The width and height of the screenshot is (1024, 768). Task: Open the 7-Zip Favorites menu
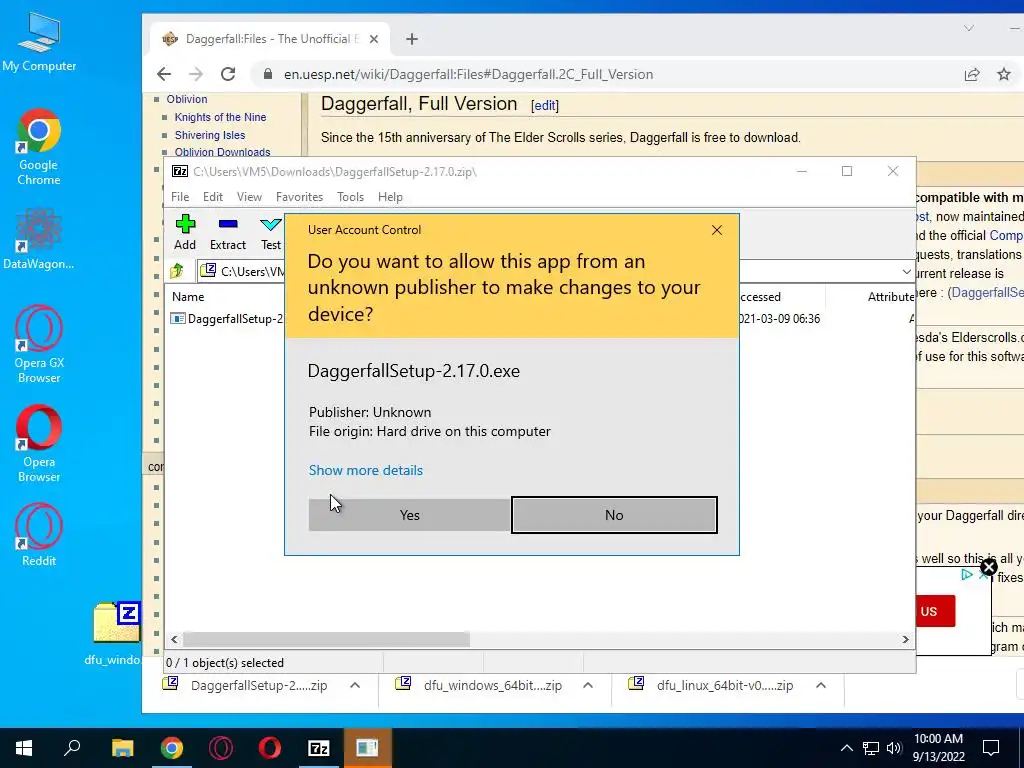pyautogui.click(x=299, y=197)
